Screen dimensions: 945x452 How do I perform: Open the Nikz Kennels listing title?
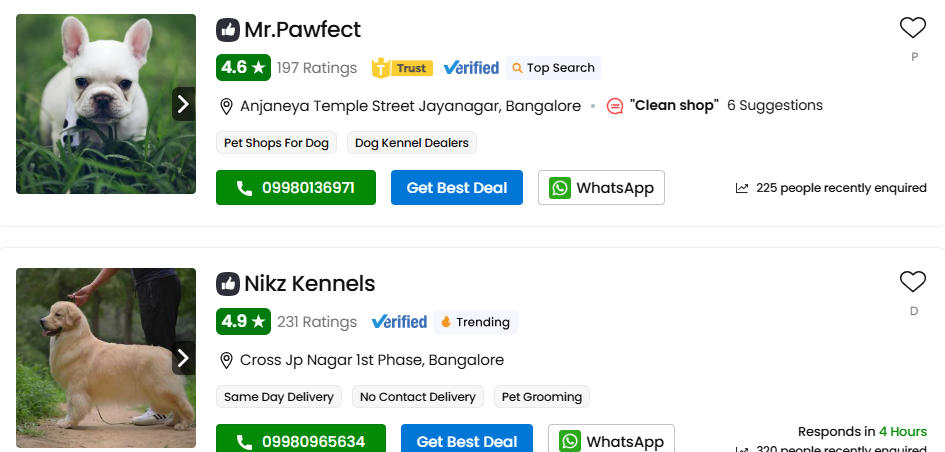point(309,284)
